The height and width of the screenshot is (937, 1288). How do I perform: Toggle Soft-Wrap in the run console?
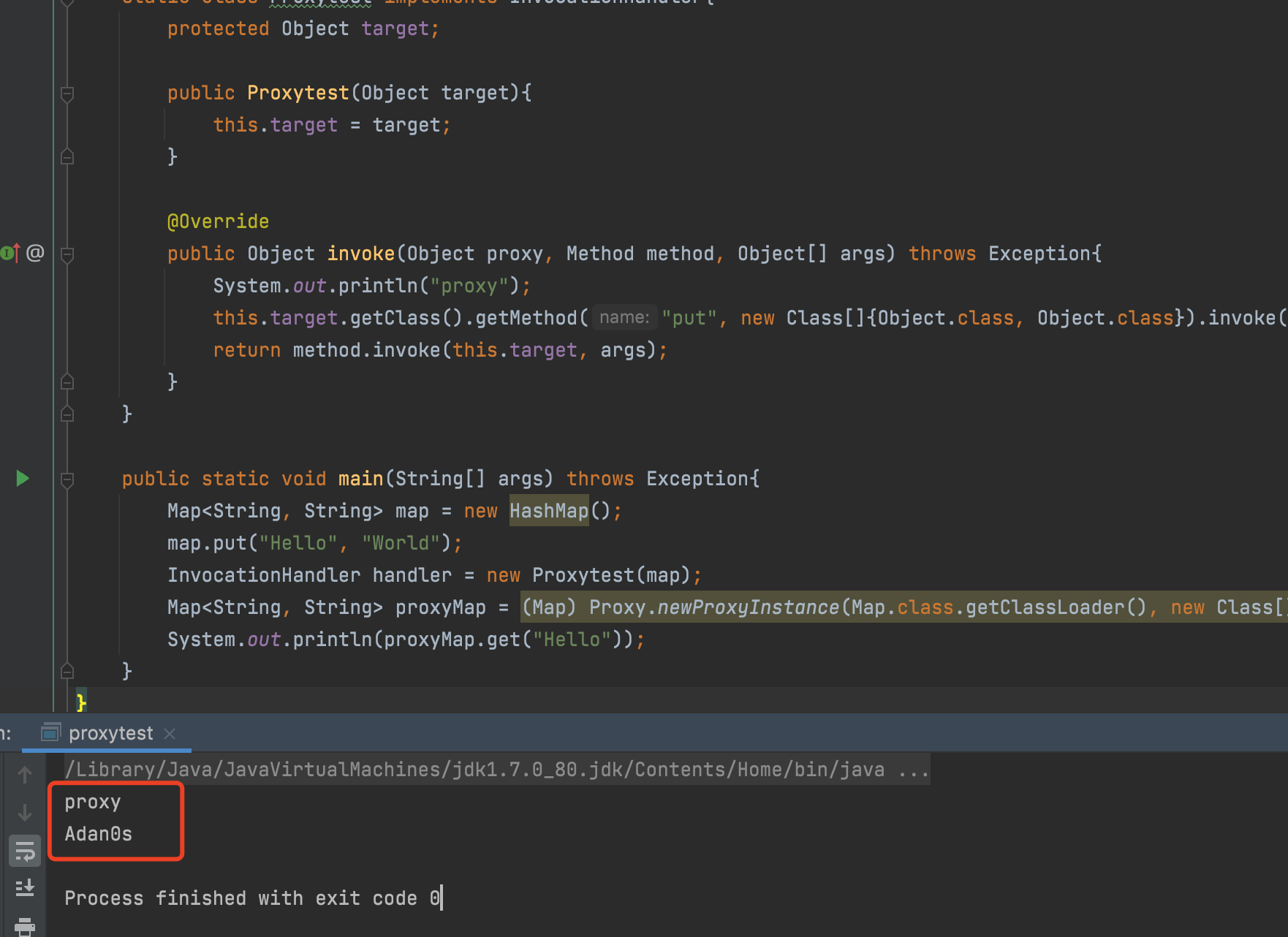[x=25, y=851]
